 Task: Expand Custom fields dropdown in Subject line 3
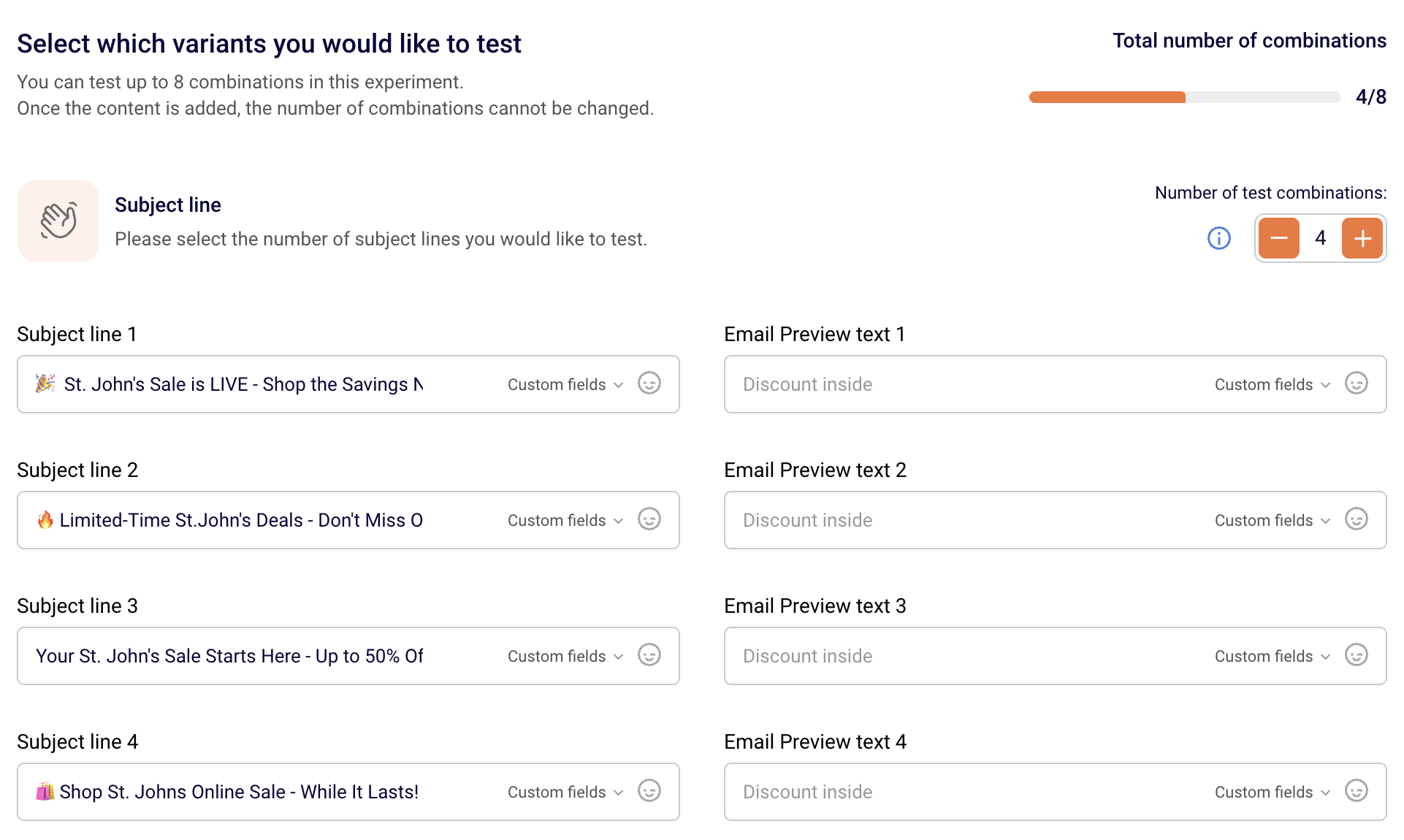click(565, 656)
